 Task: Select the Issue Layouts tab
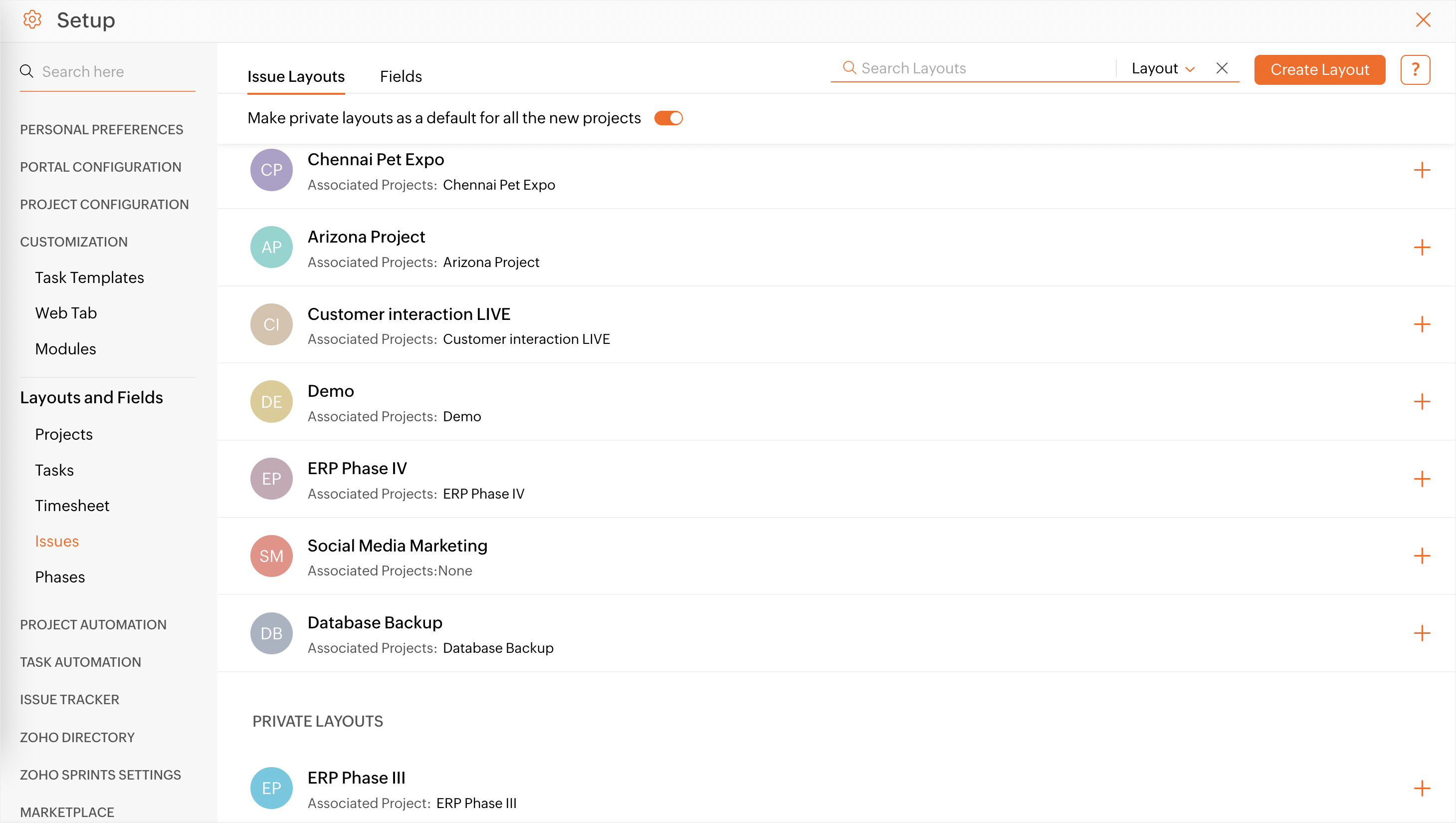(x=296, y=76)
